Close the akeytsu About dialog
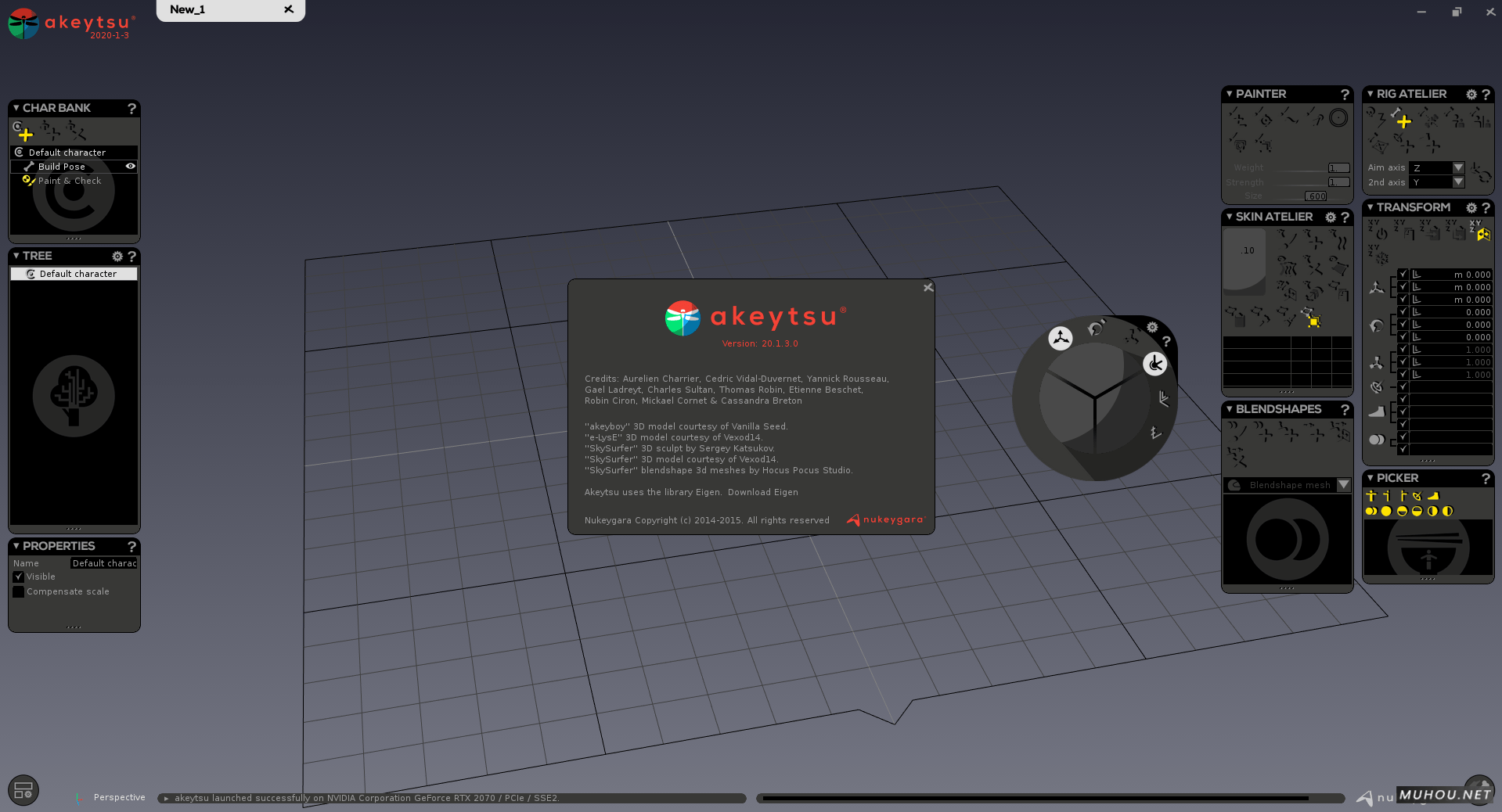This screenshot has height=812, width=1502. [x=928, y=288]
